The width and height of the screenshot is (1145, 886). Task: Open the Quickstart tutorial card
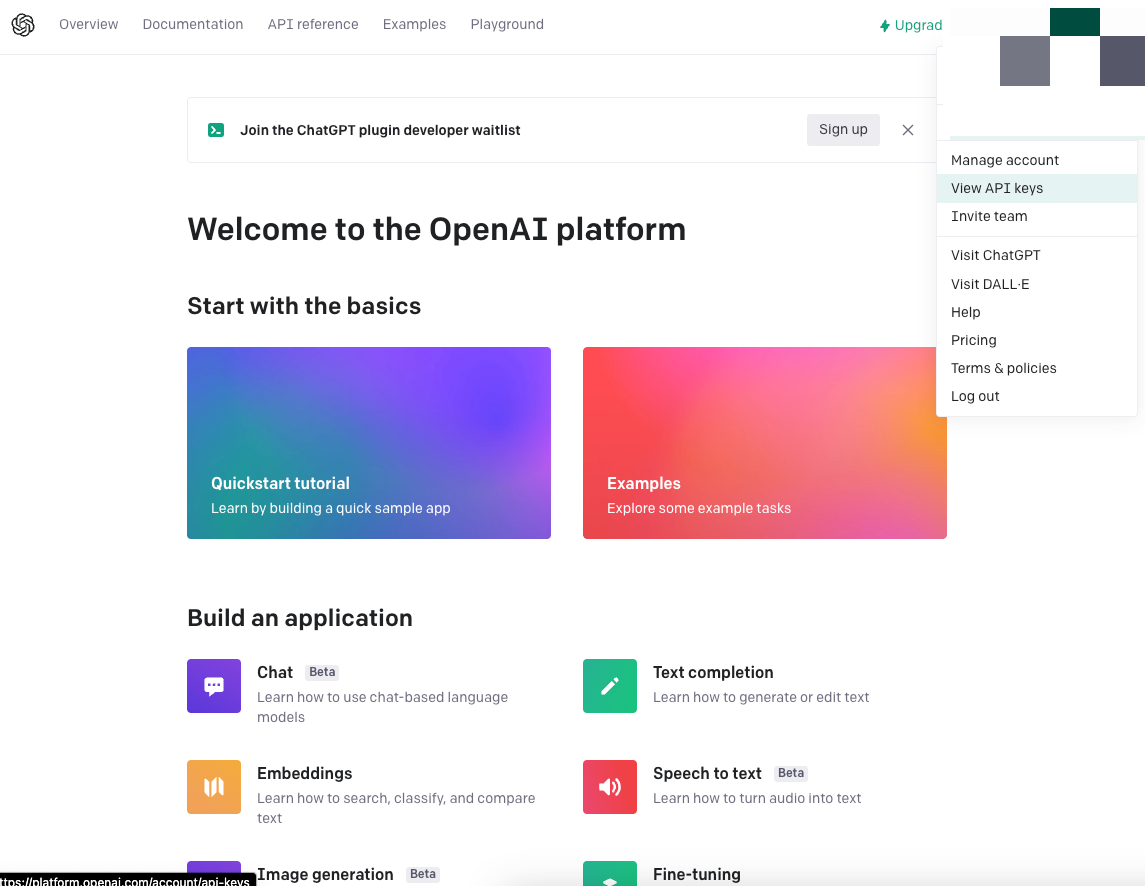point(369,443)
